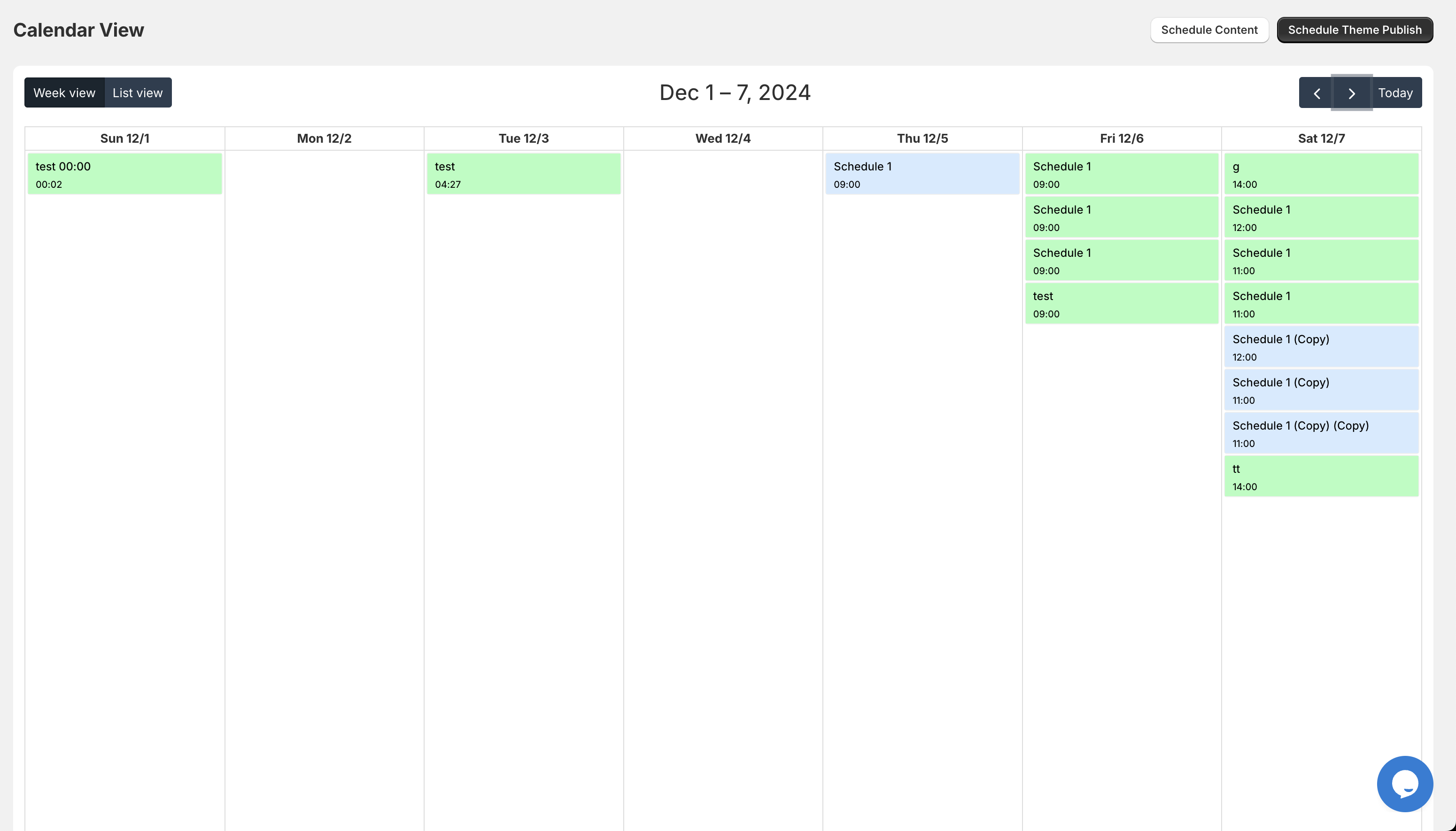Switch to Week view
Image resolution: width=1456 pixels, height=831 pixels.
click(64, 92)
